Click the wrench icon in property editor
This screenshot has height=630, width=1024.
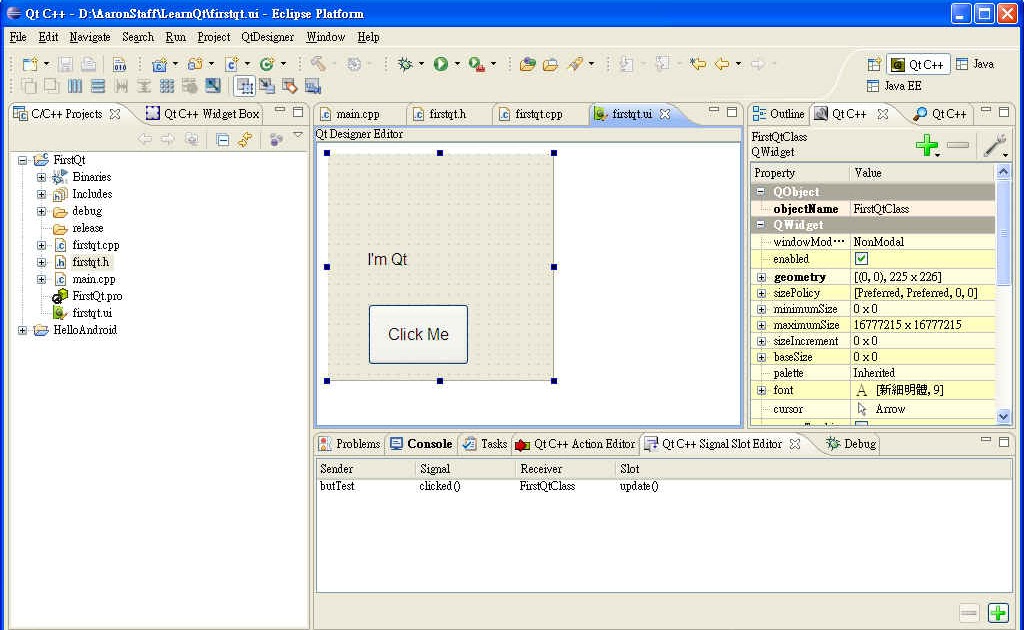994,146
